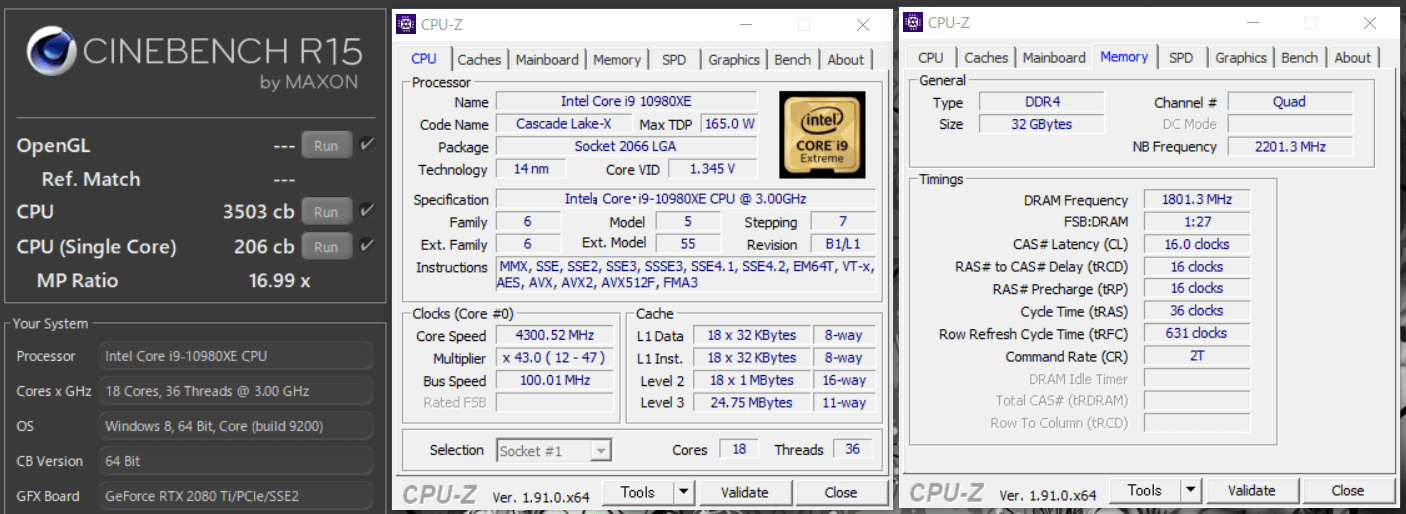Open the SPD tab in right CPU-Z window
The height and width of the screenshot is (514, 1406).
[1181, 58]
